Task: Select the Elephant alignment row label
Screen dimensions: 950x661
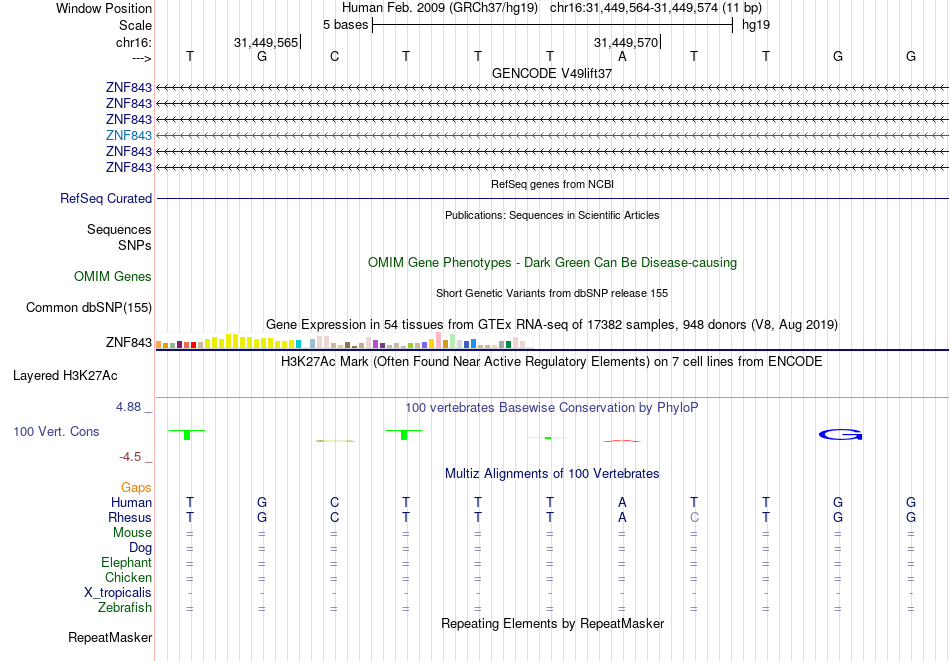Action: [x=127, y=562]
